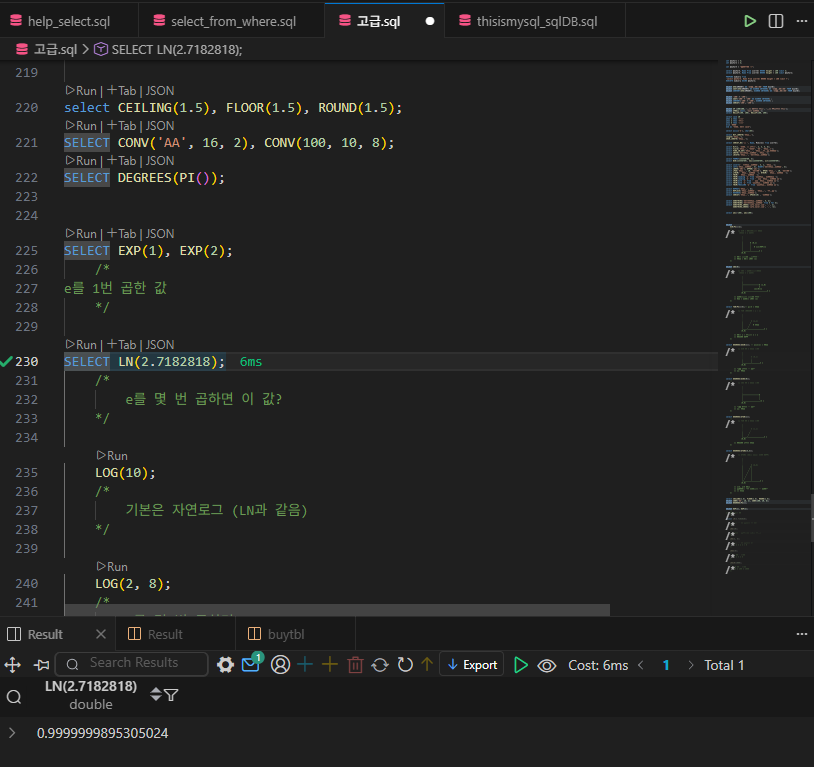Open the mail notification icon with badge
This screenshot has height=767, width=814.
point(252,663)
